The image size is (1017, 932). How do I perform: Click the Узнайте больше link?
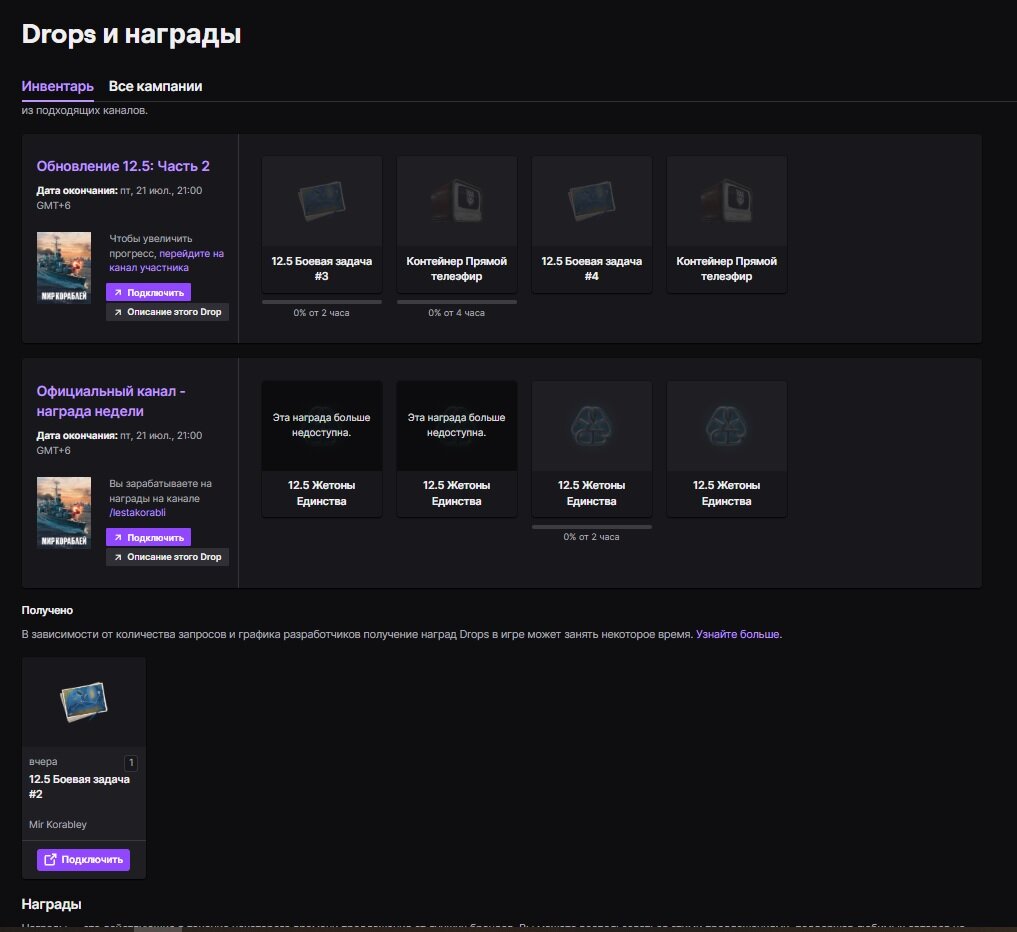click(738, 635)
